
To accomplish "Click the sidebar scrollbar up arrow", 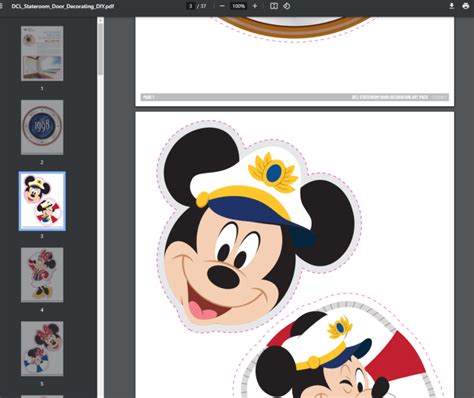I will coord(100,20).
